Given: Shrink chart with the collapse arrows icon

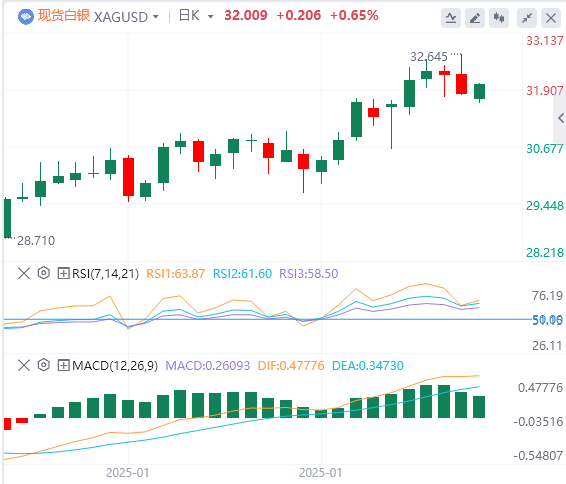Looking at the screenshot, I should [527, 17].
